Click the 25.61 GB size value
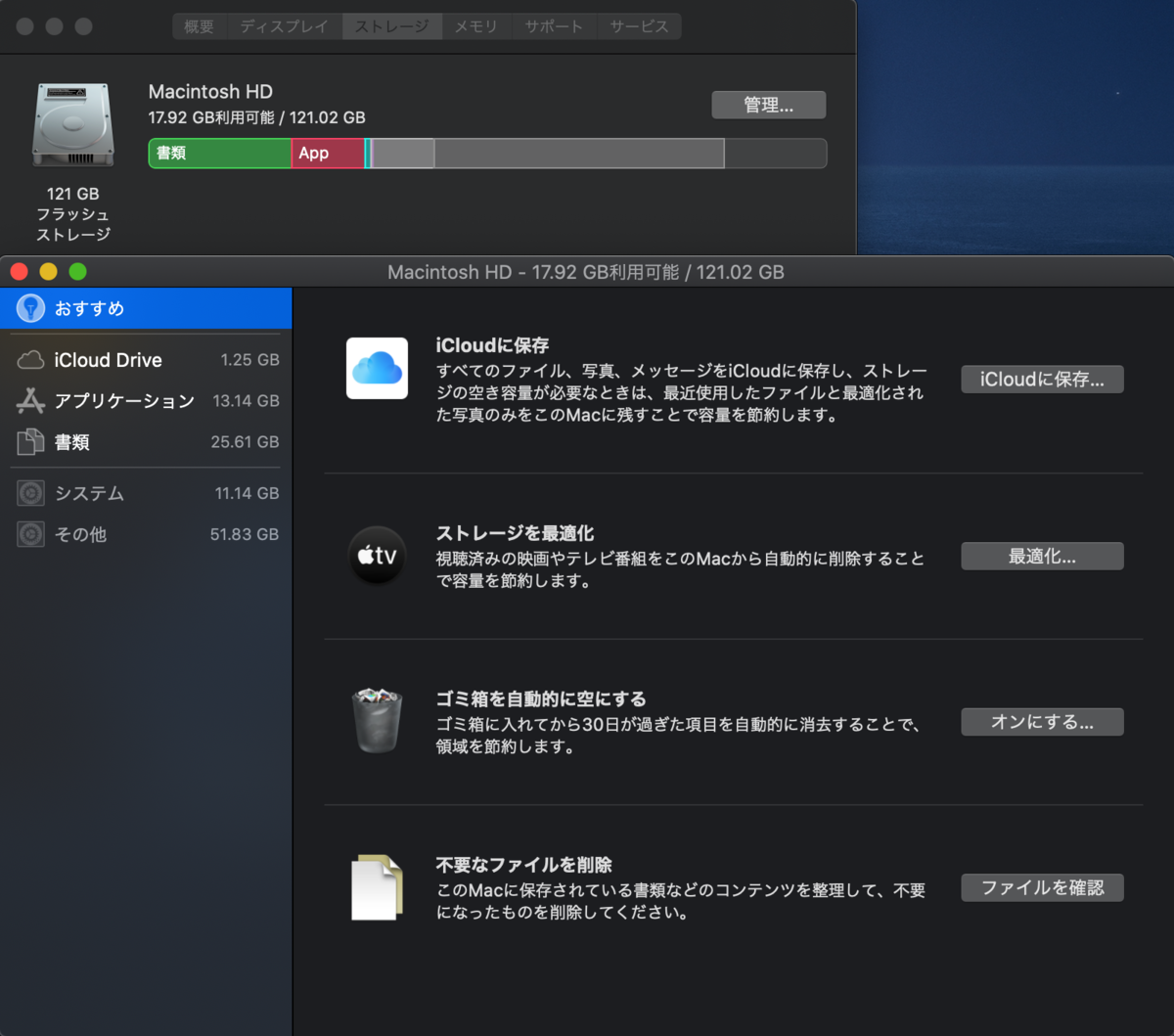 (245, 442)
